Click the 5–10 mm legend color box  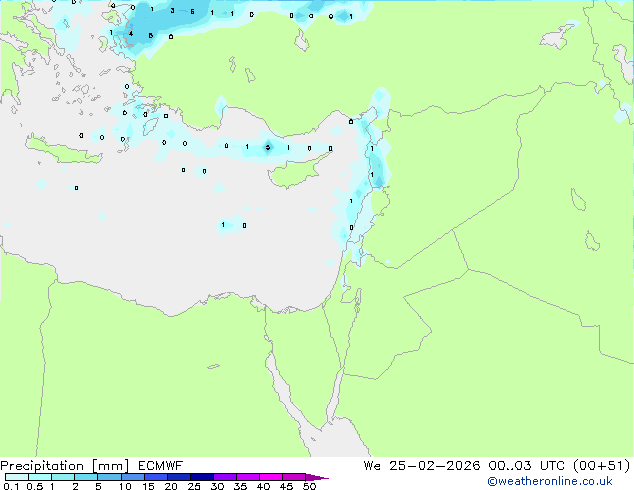pyautogui.click(x=109, y=477)
